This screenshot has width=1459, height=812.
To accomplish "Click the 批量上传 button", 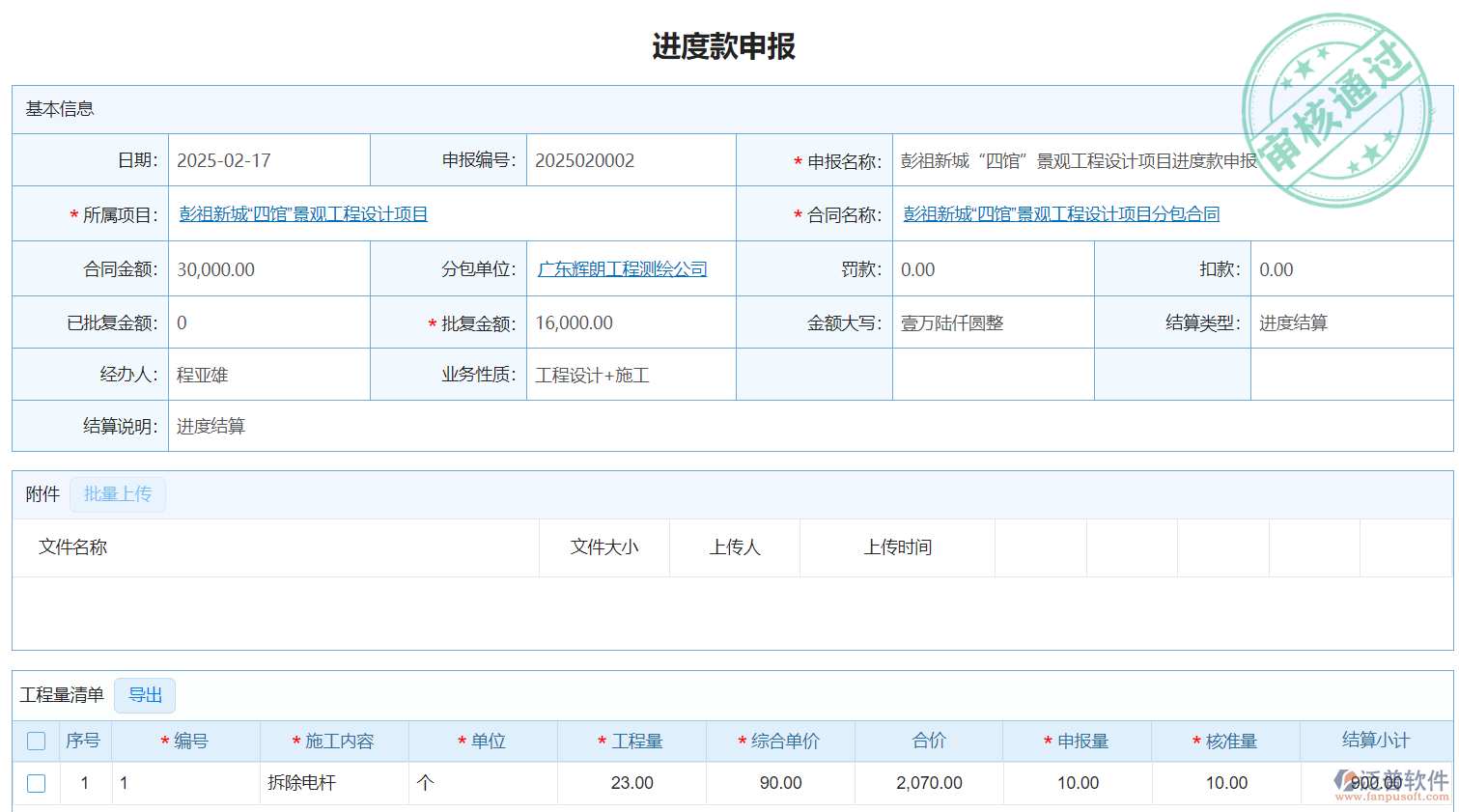I will 118,494.
